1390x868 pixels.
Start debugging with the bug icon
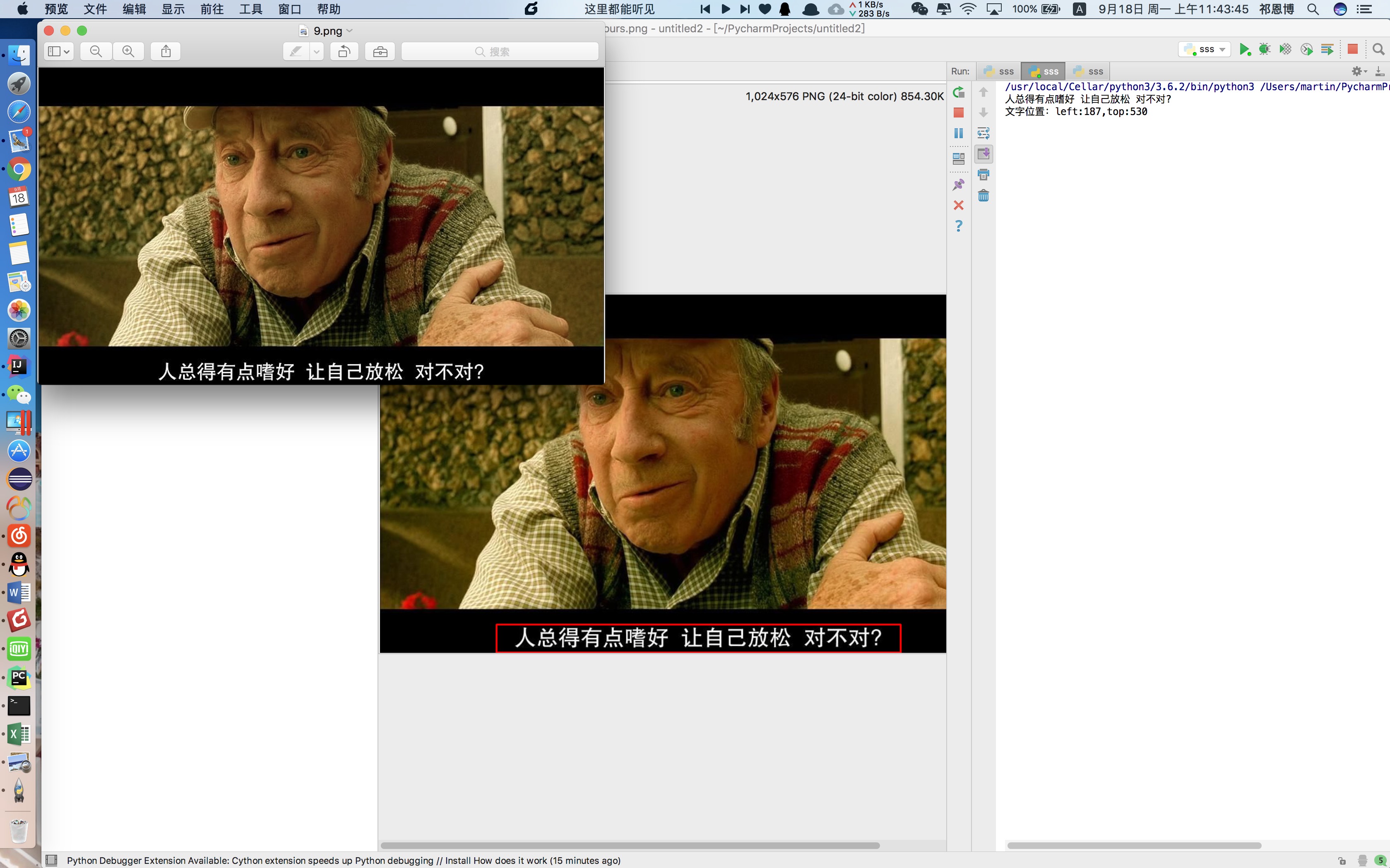pos(1264,50)
